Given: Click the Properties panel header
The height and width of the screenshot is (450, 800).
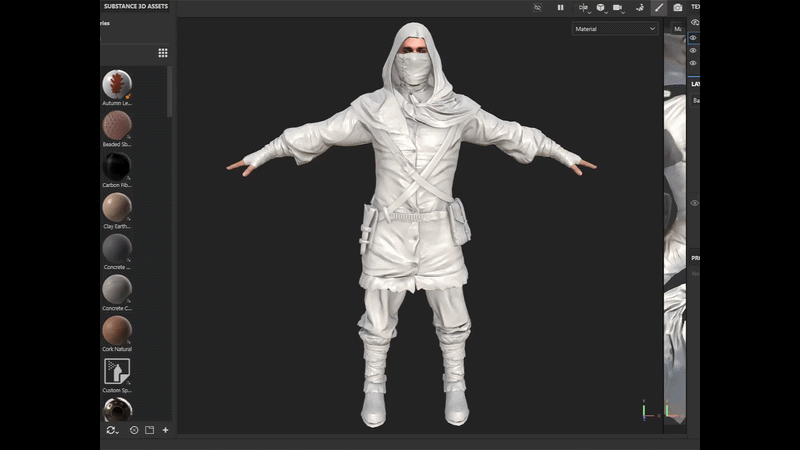Looking at the screenshot, I should (x=695, y=258).
